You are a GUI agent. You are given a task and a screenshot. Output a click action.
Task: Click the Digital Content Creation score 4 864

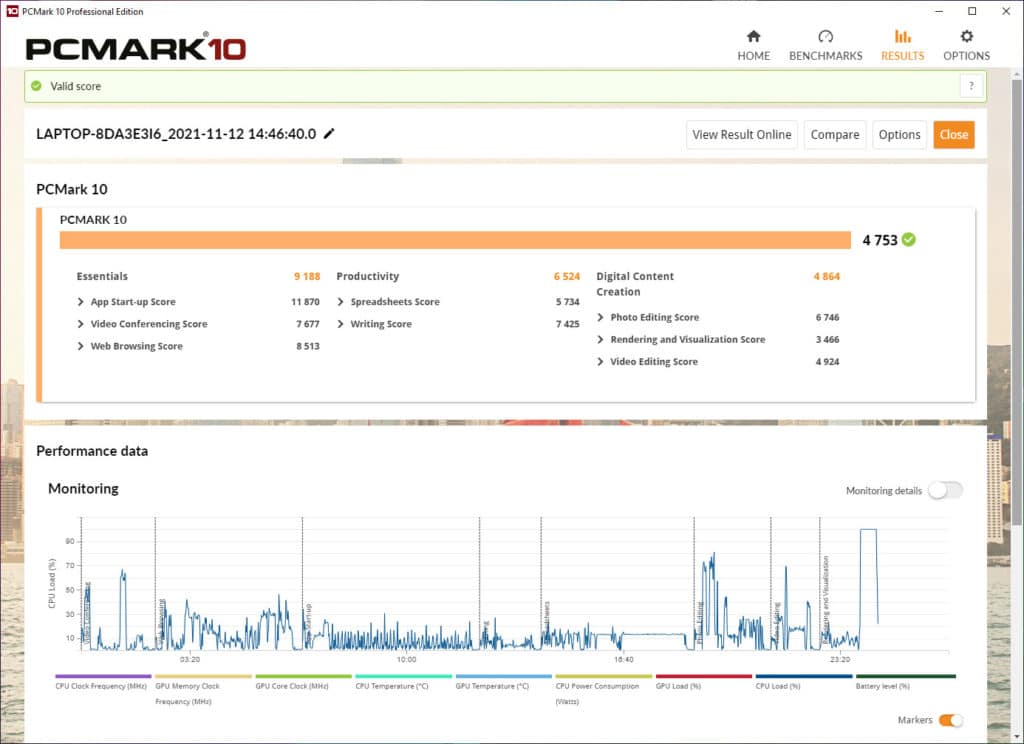tap(827, 276)
